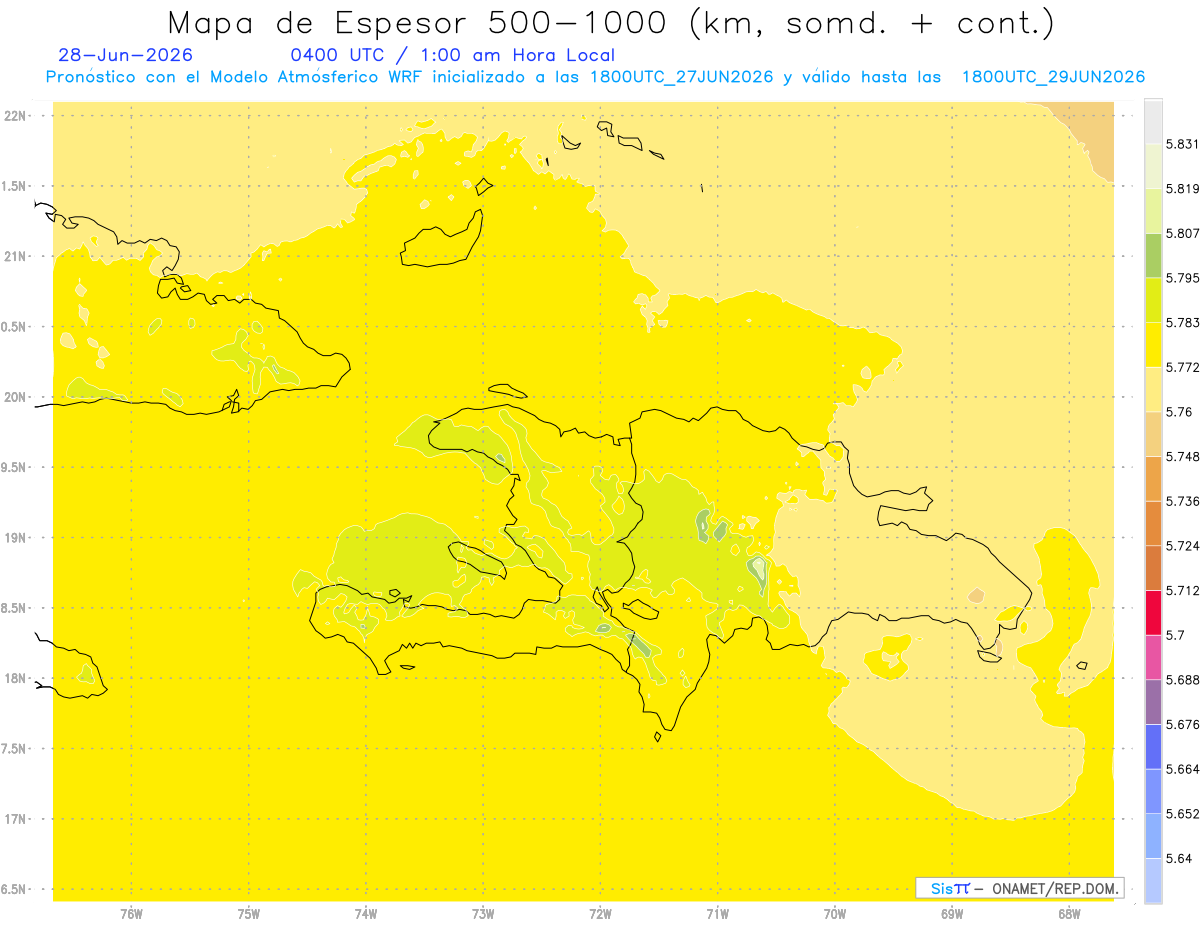Click the latitude tick label 0.5N
Image resolution: width=1200 pixels, height=927 pixels.
15,327
